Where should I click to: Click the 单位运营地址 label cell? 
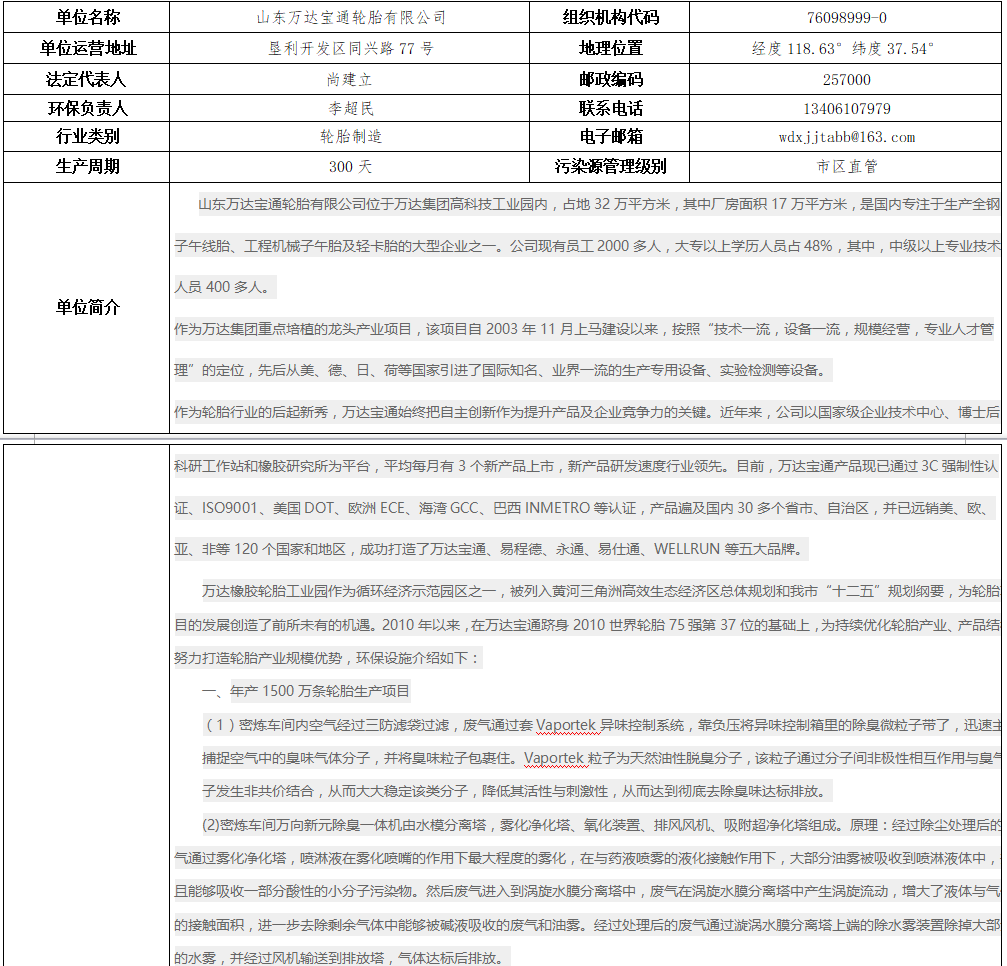87,48
